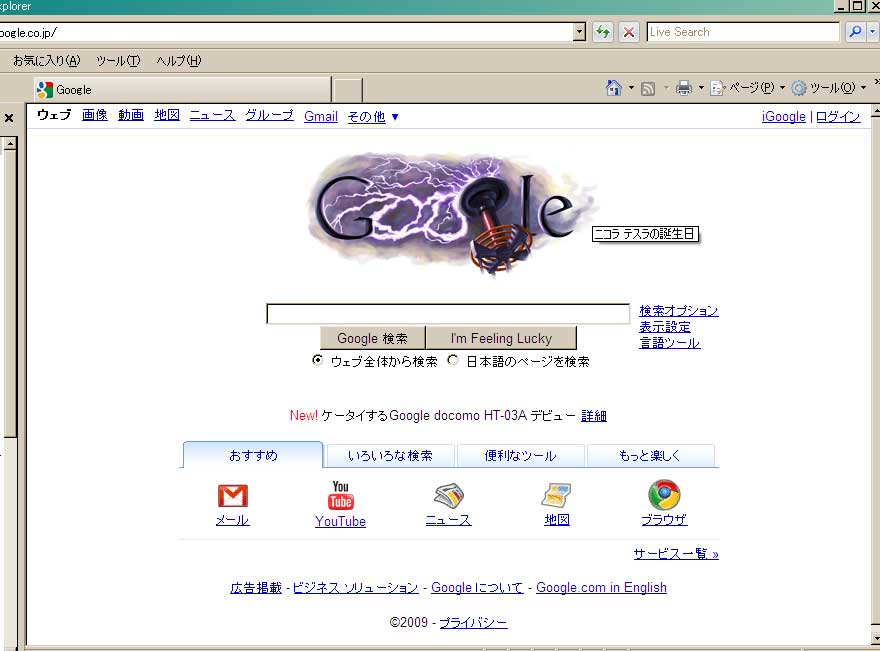Screen dimensions: 880x651
Task: Open the ツール(T) menu
Action: (118, 61)
